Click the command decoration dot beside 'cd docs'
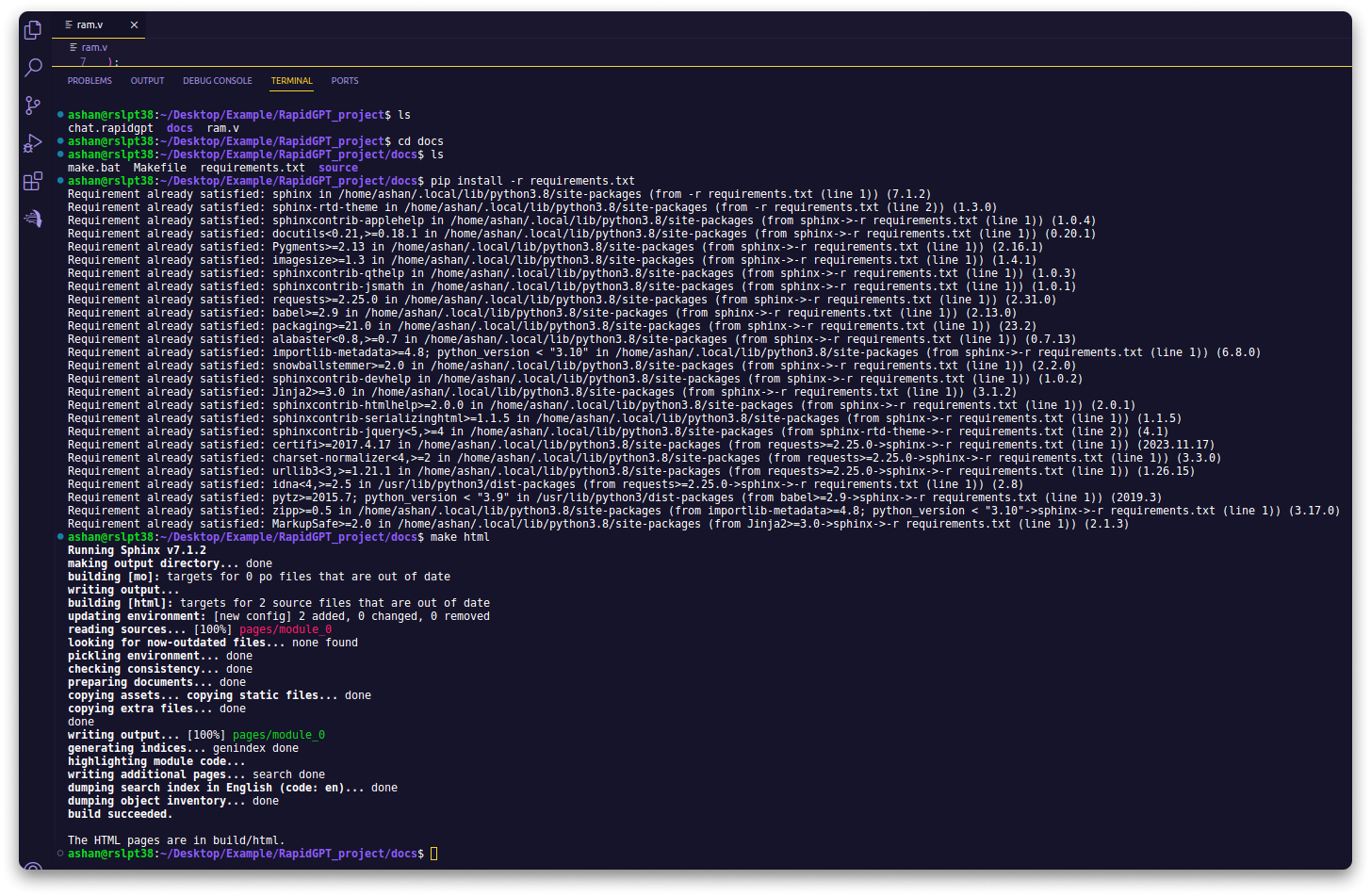This screenshot has width=1371, height=896. pos(60,141)
